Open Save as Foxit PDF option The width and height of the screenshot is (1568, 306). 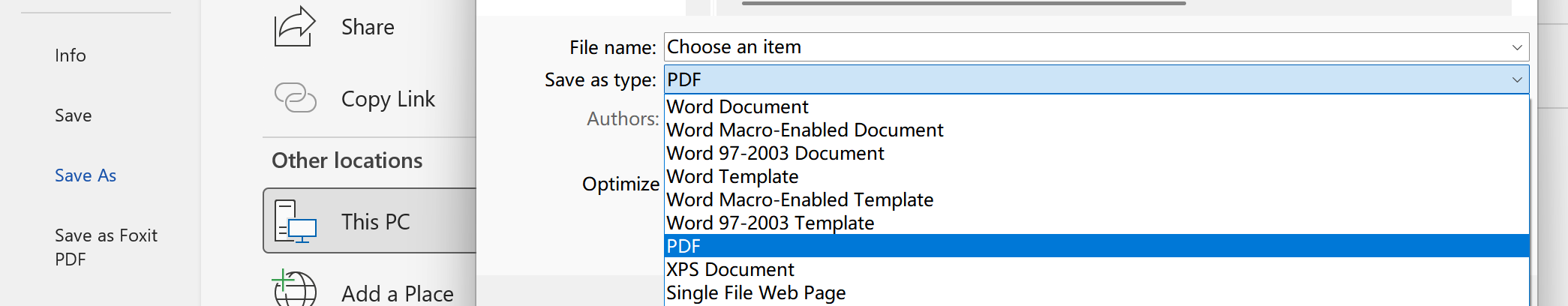click(x=106, y=247)
